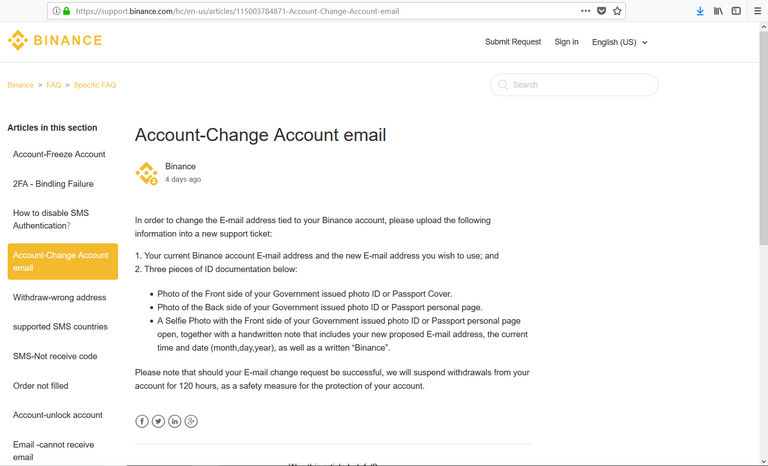Image resolution: width=768 pixels, height=466 pixels.
Task: Open supported SMS countries article
Action: [60, 327]
